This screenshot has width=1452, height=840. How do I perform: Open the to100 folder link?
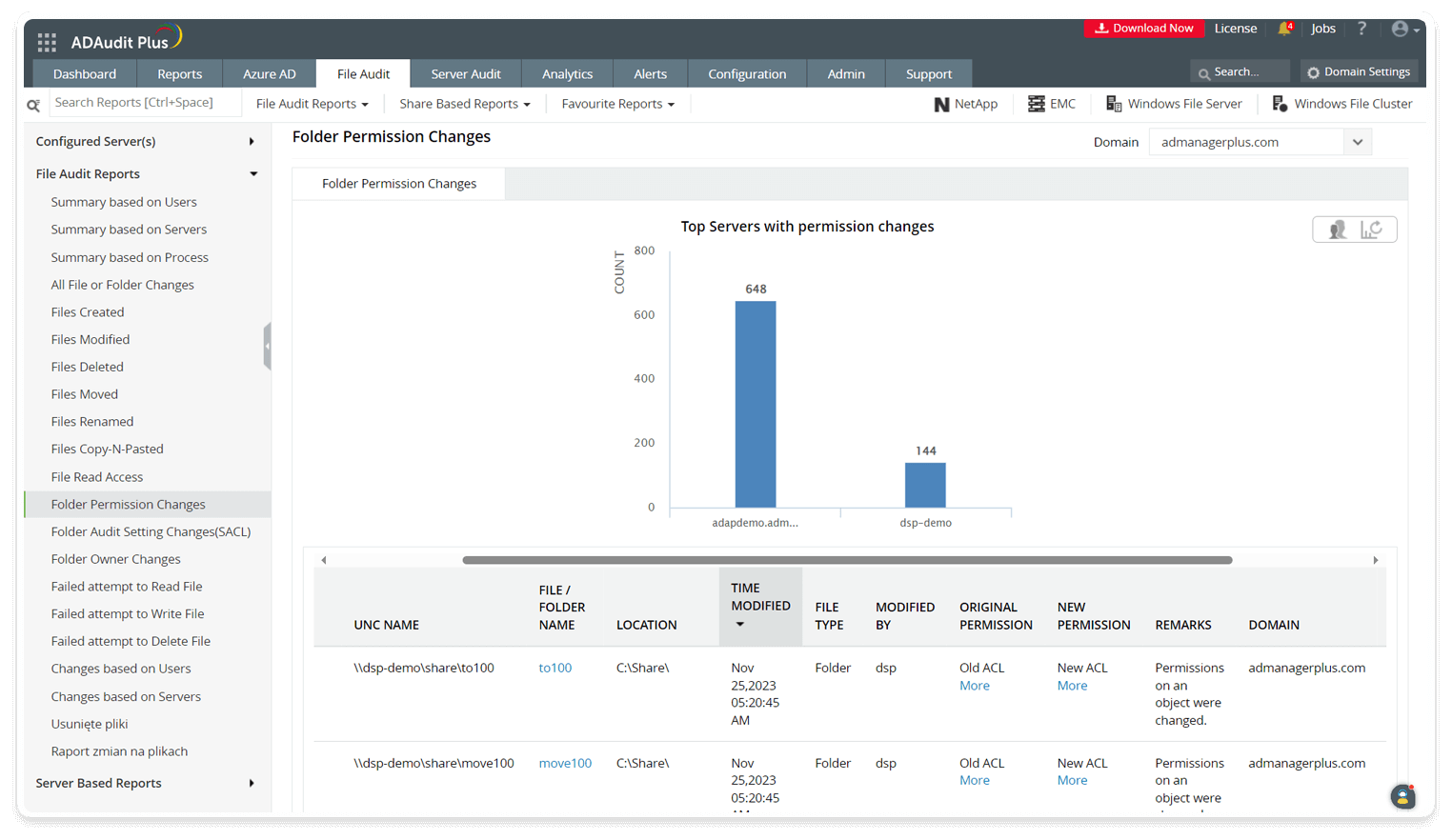[x=555, y=668]
